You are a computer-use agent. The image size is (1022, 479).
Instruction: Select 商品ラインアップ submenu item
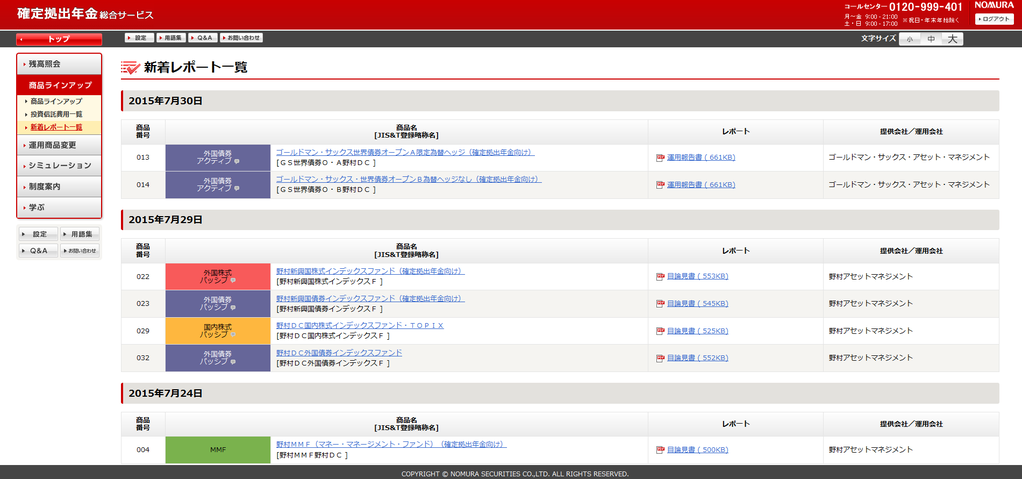56,102
